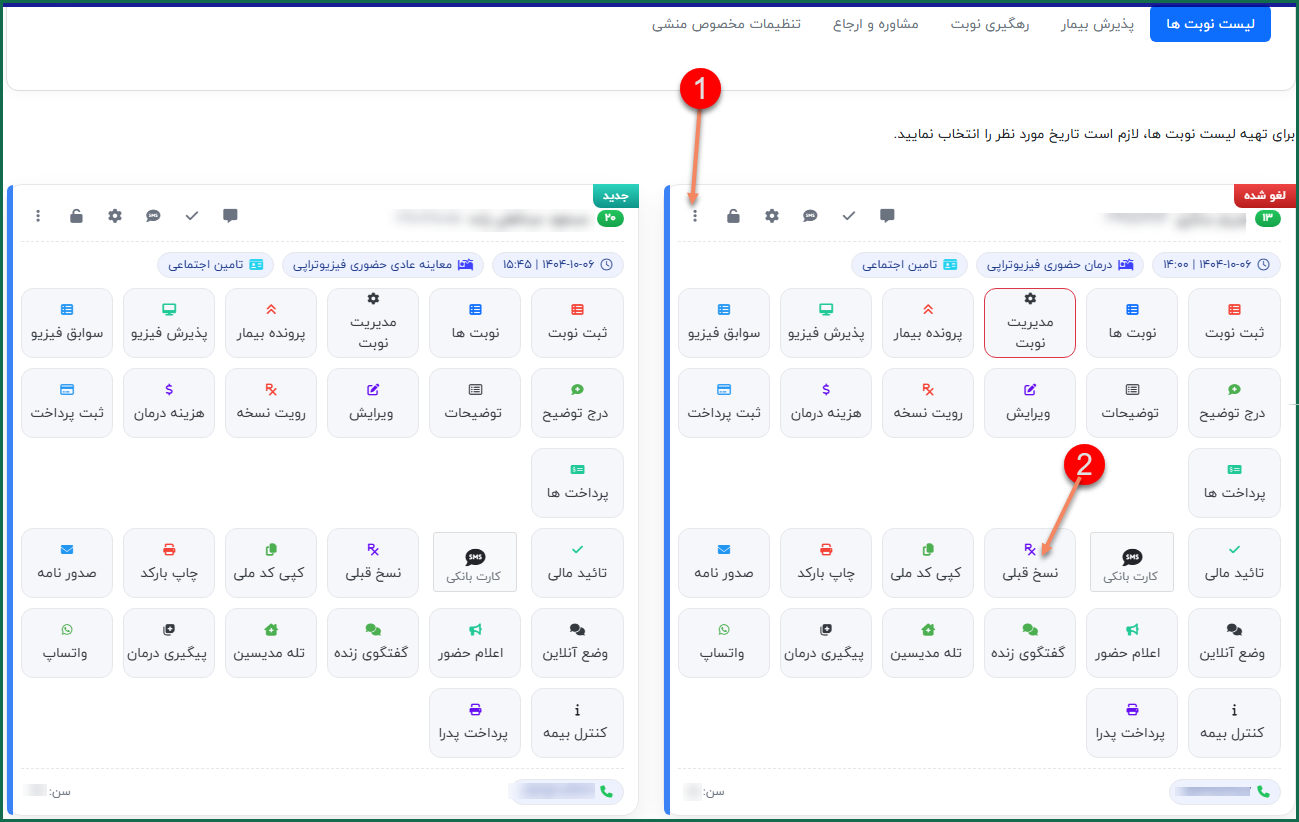Click the SMS کارت بانکی button on the new card
Screen dimensions: 1299x822
475,563
